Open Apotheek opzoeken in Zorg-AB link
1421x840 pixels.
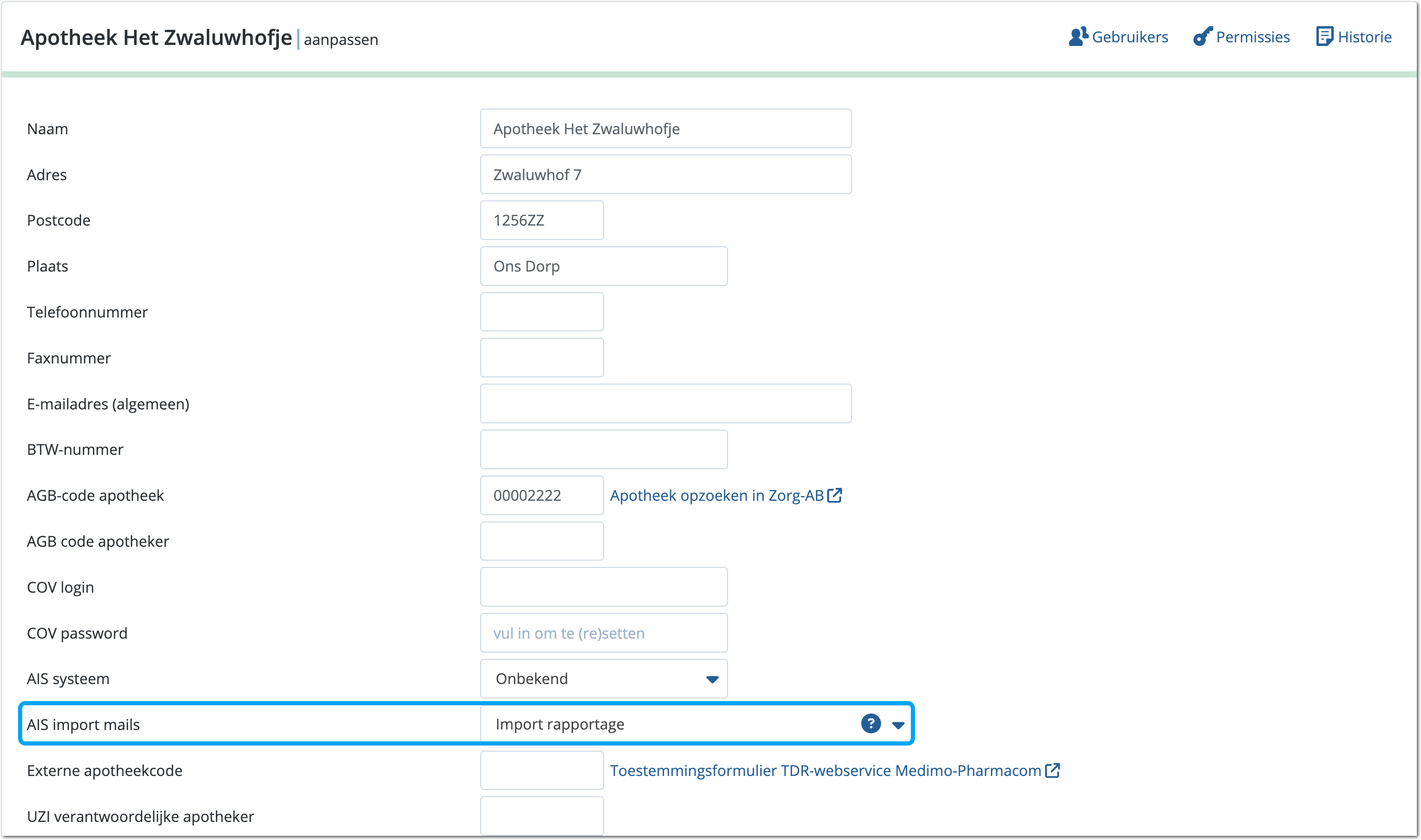716,495
